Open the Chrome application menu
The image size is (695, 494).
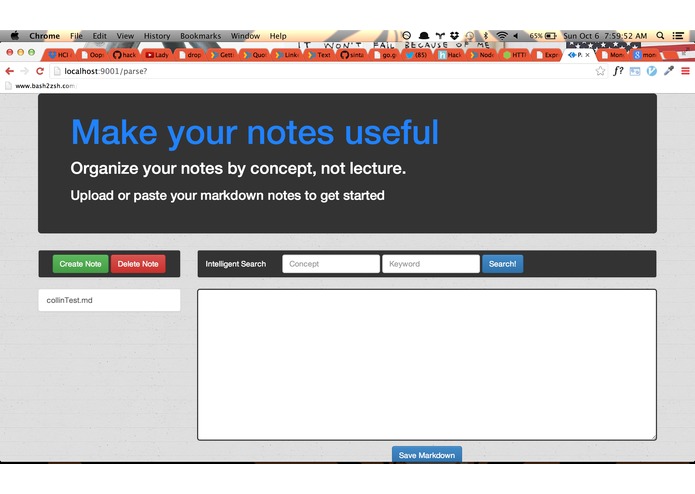(44, 36)
